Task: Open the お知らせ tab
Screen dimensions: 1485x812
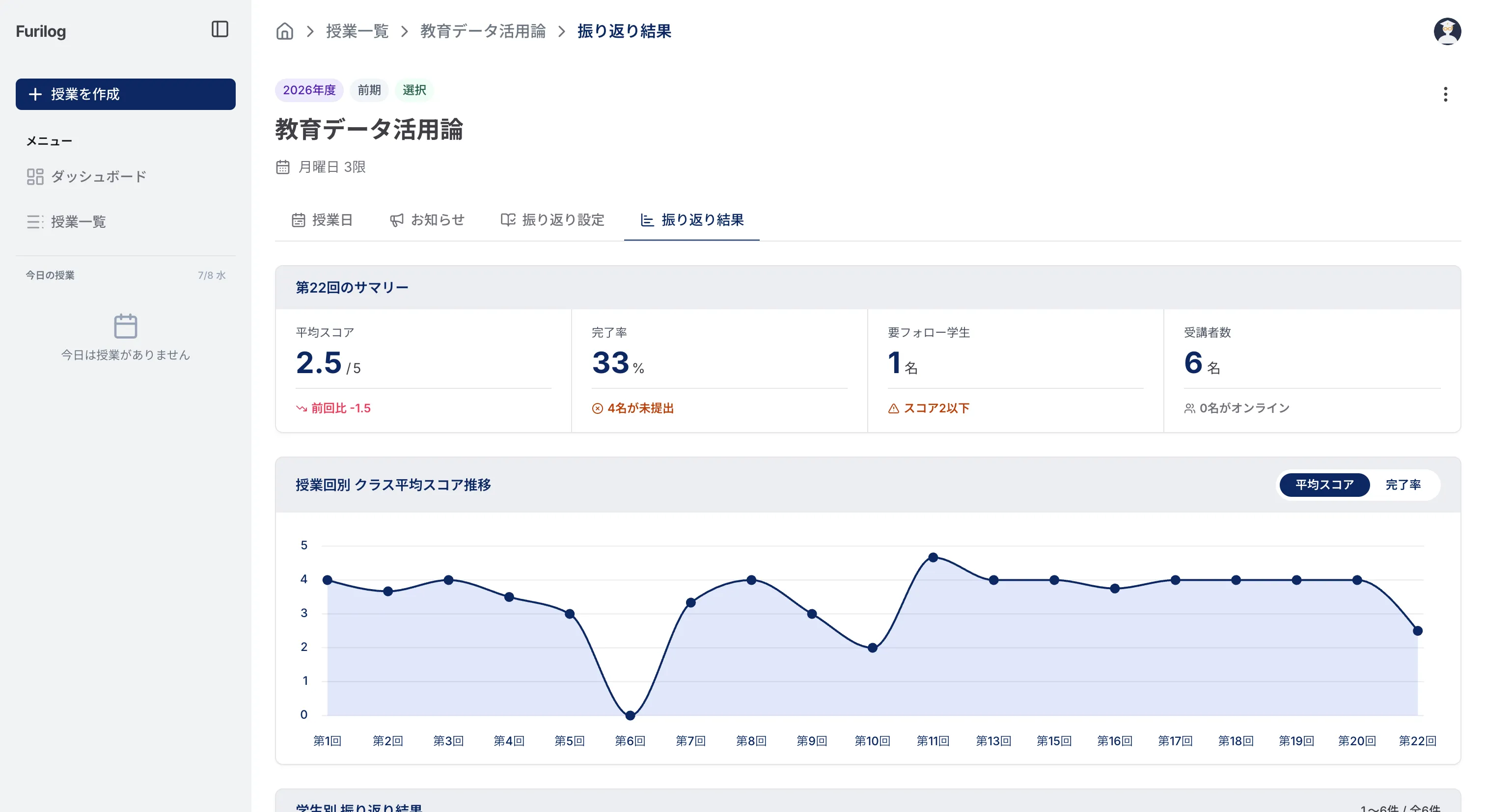Action: pyautogui.click(x=427, y=220)
